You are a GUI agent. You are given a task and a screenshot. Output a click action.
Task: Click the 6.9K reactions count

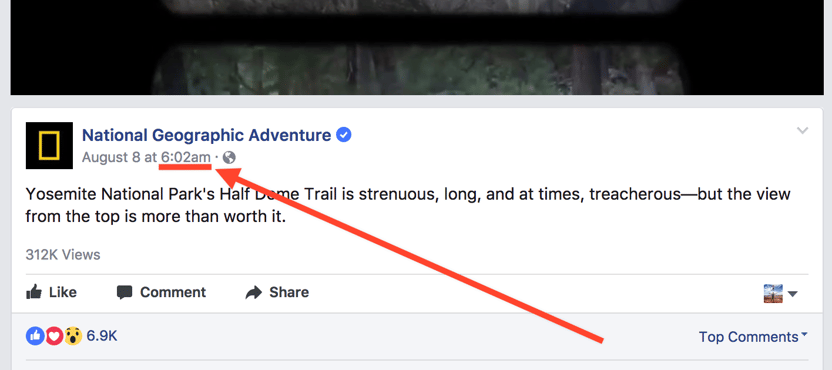(102, 336)
